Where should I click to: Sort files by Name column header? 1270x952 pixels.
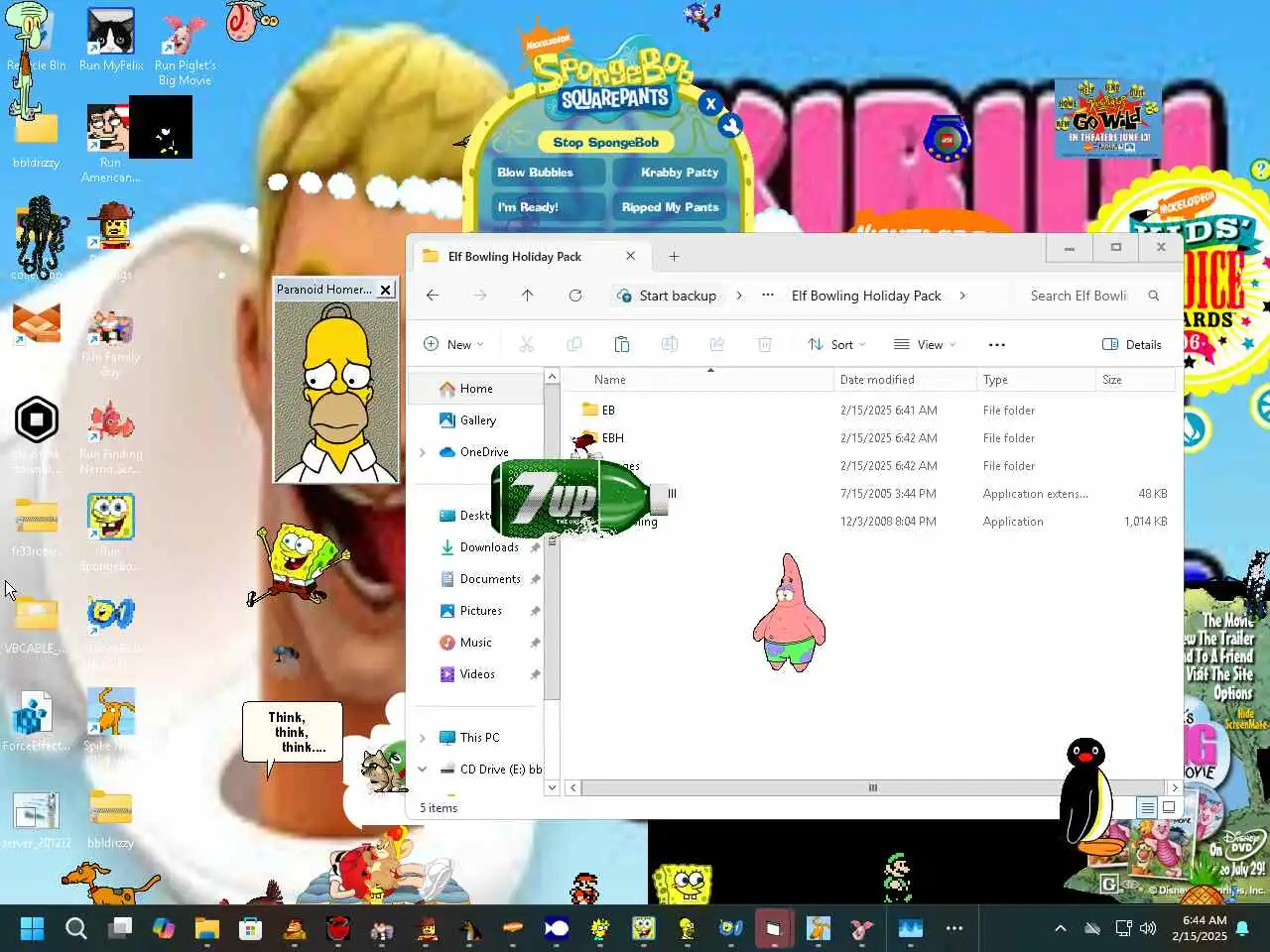click(609, 380)
